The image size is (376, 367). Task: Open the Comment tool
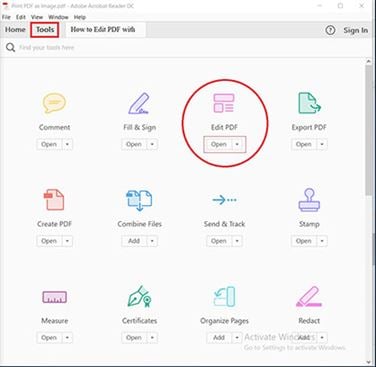pyautogui.click(x=49, y=144)
